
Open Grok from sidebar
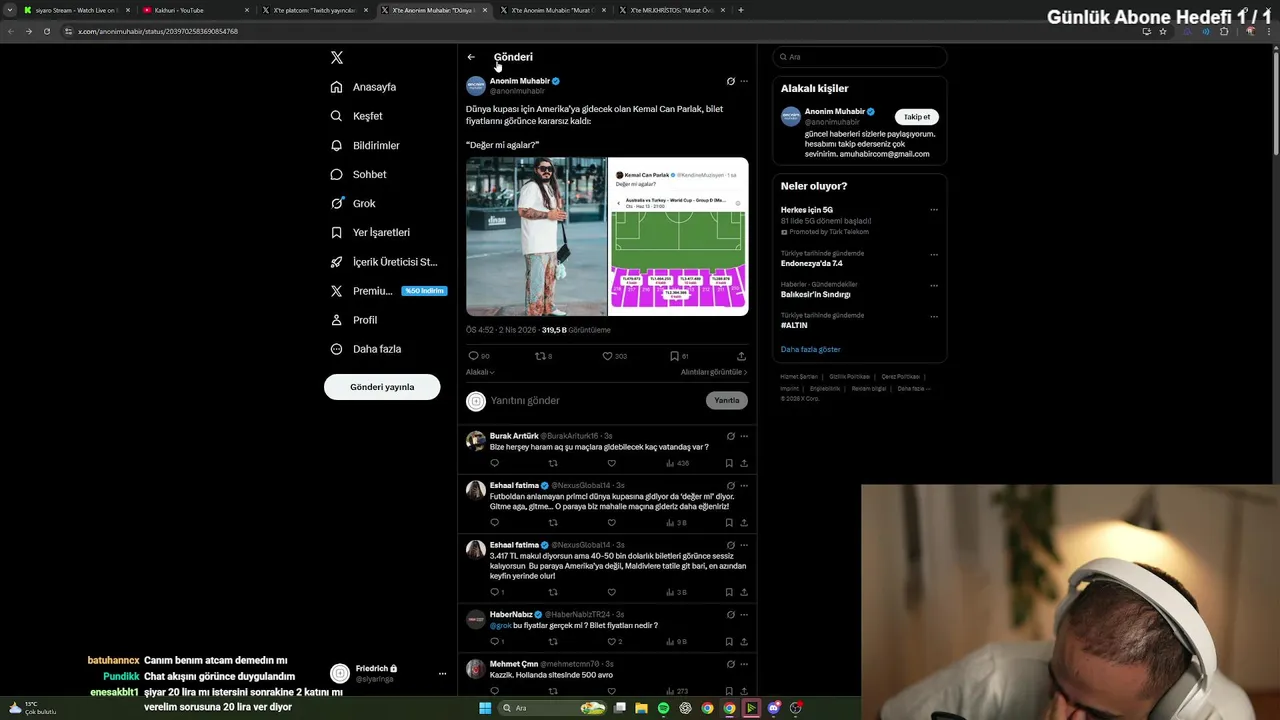[x=353, y=203]
